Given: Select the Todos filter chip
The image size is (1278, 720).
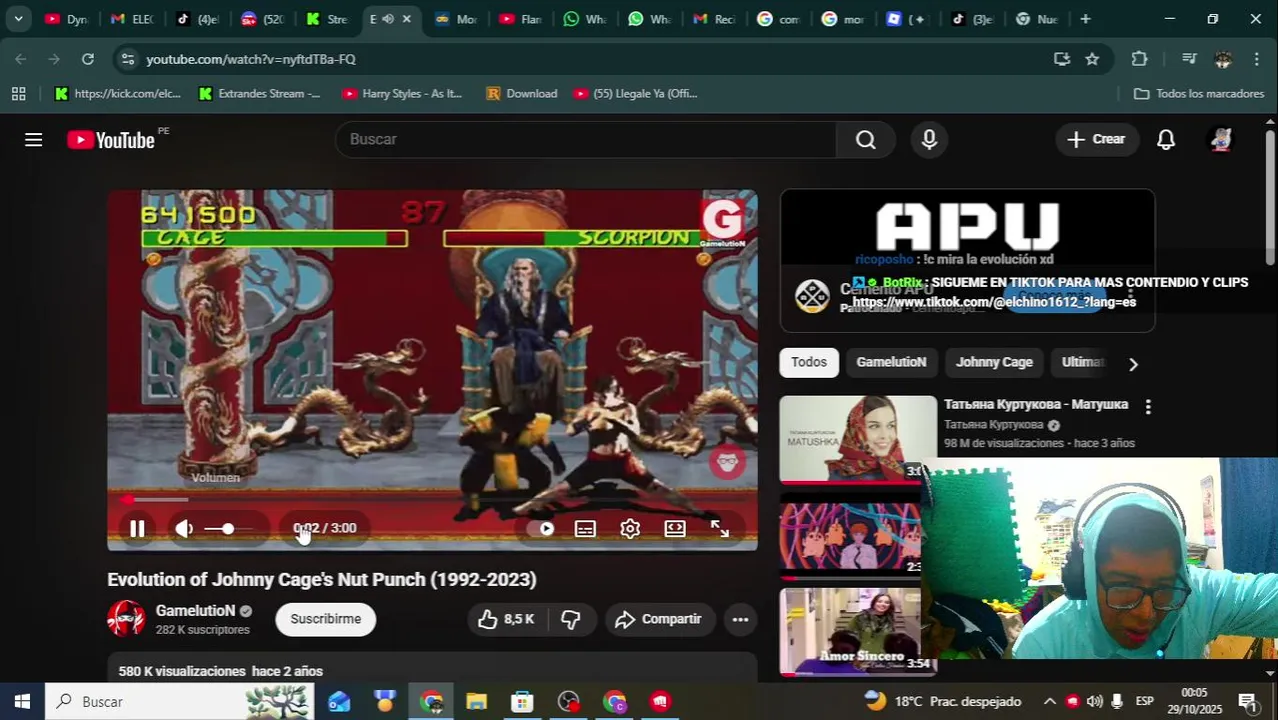Looking at the screenshot, I should pos(809,362).
